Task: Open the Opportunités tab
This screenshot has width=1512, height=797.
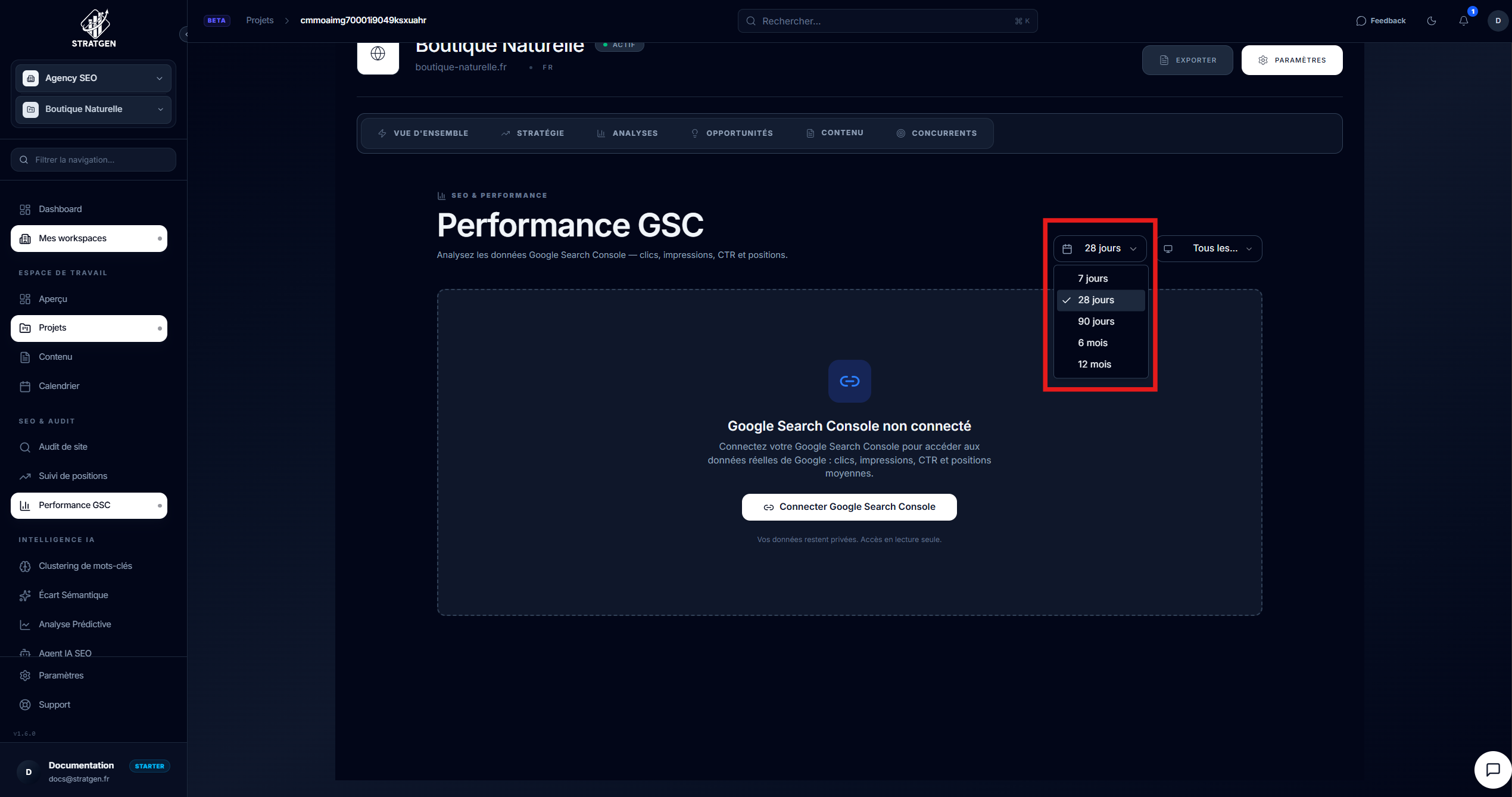Action: tap(738, 133)
